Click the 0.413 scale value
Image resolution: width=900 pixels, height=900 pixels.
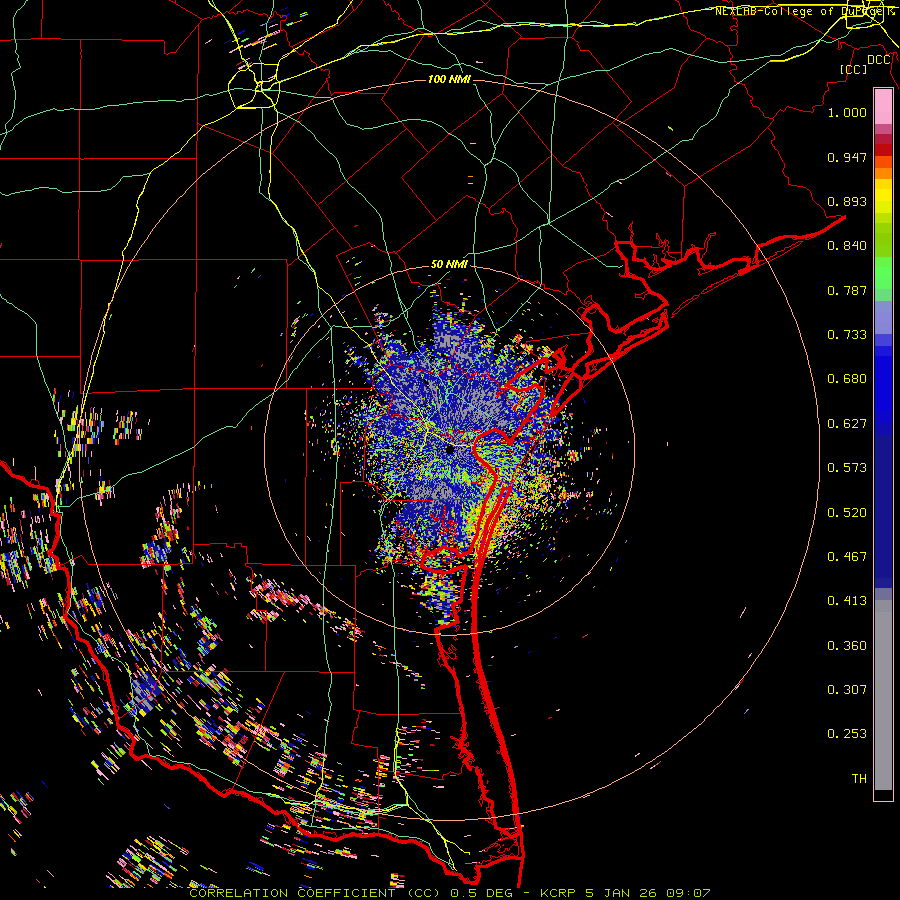point(847,601)
